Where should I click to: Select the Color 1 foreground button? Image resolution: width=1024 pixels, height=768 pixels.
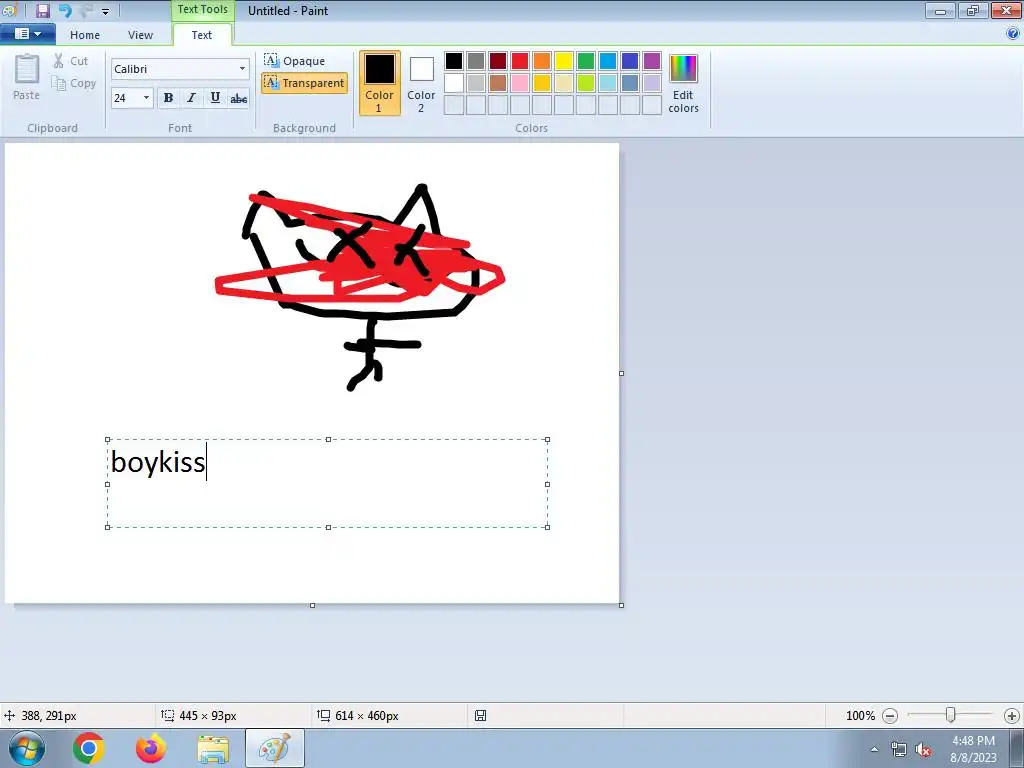tap(379, 83)
